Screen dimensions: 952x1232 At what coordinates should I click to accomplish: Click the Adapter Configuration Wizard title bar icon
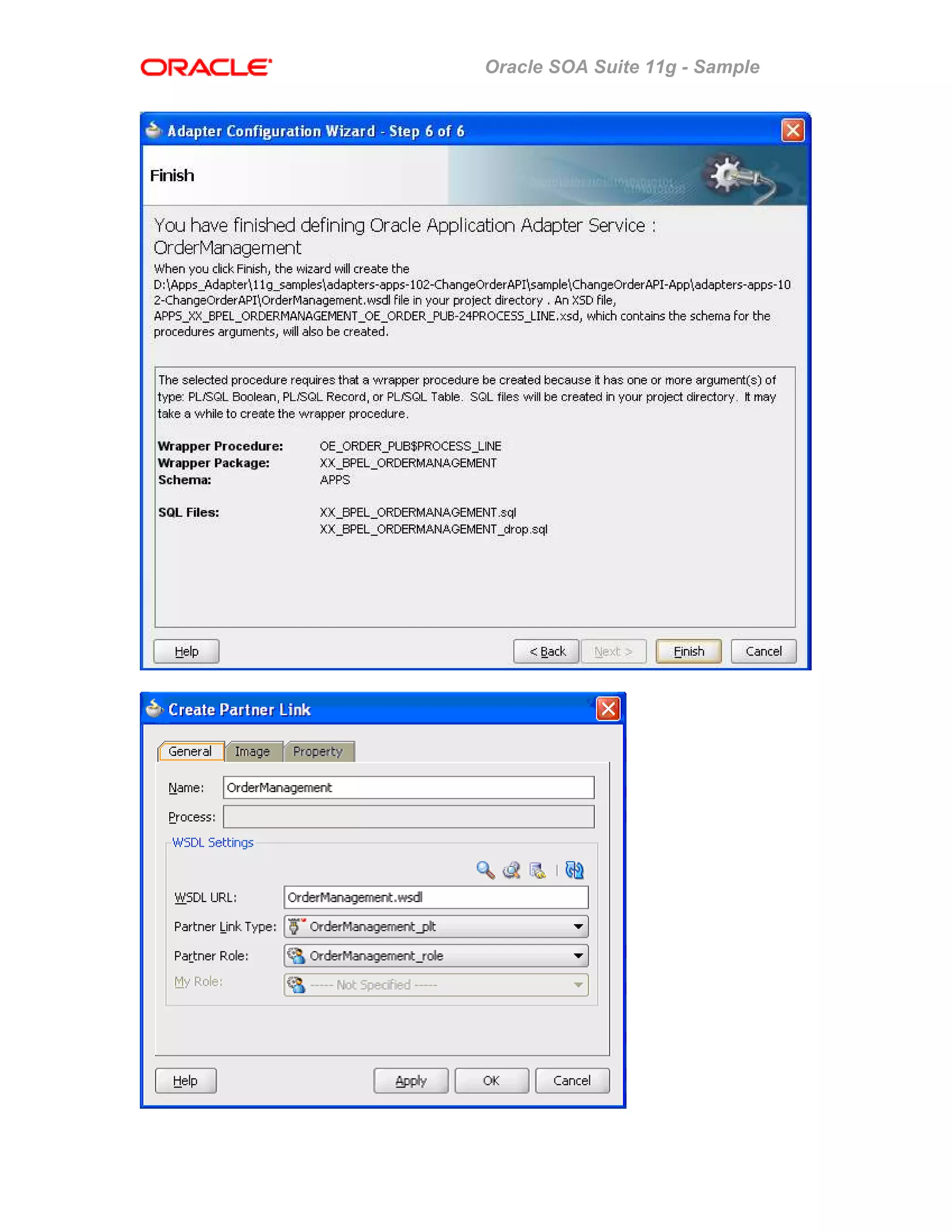tap(153, 130)
